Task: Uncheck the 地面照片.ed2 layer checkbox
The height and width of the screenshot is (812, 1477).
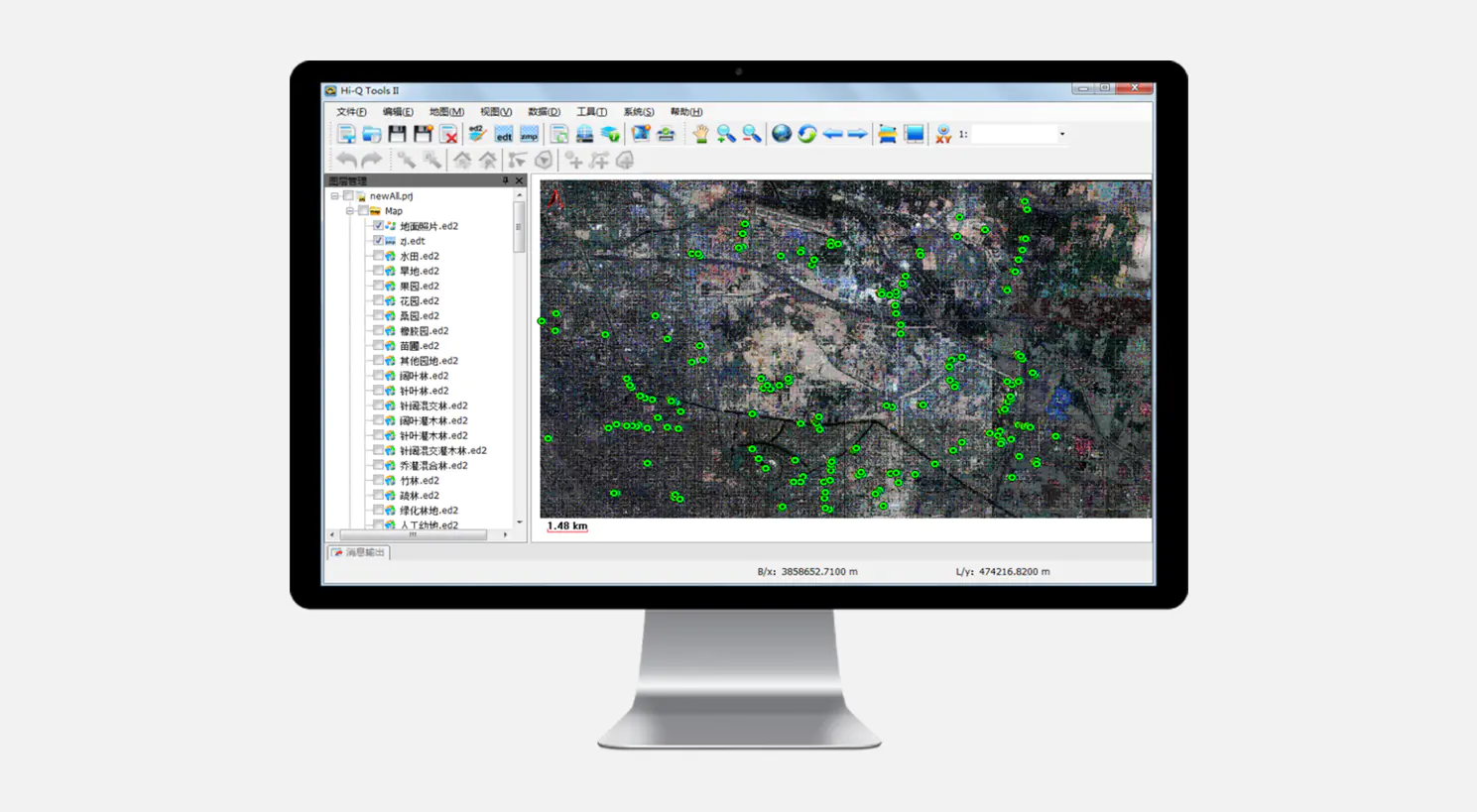Action: point(378,226)
